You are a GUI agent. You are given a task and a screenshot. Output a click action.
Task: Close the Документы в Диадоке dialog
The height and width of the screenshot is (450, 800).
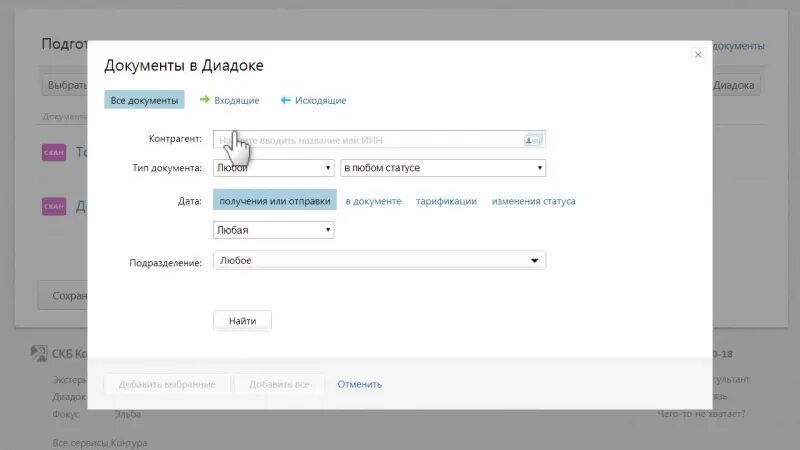coord(698,55)
